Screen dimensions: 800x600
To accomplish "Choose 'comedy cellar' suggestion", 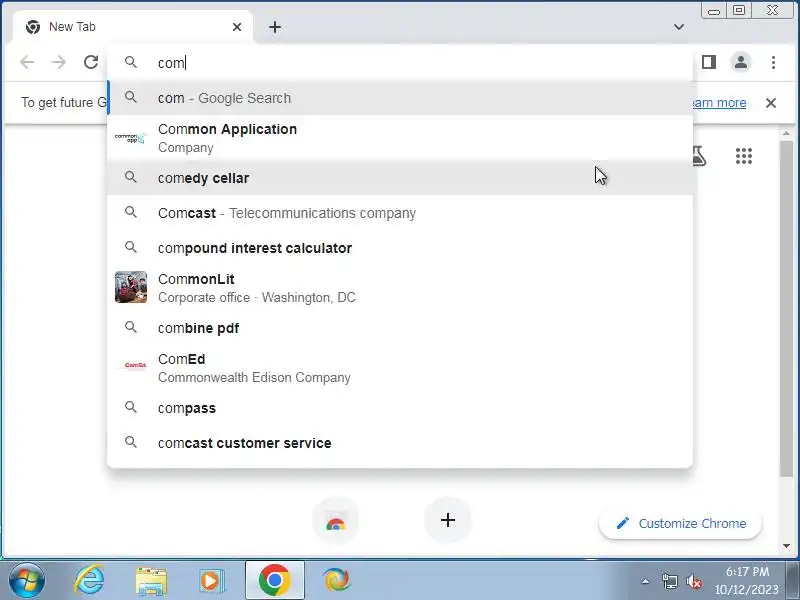I will (400, 178).
